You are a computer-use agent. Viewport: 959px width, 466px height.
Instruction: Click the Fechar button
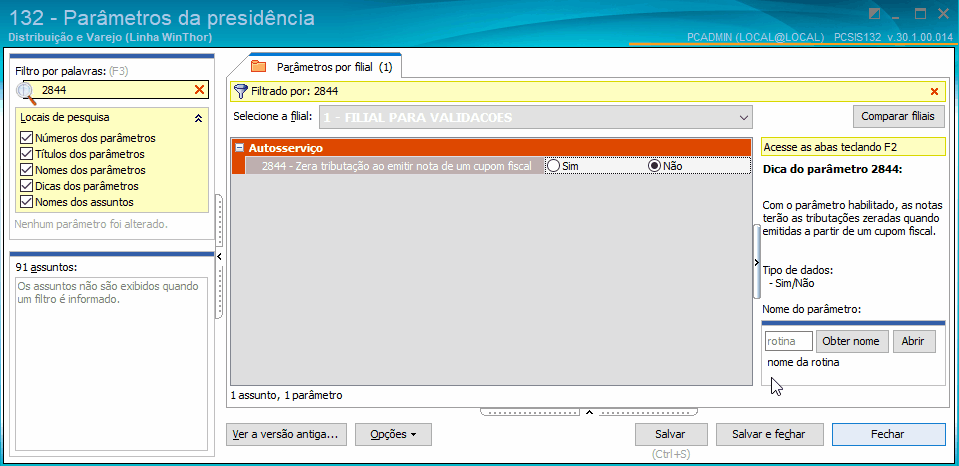[888, 434]
